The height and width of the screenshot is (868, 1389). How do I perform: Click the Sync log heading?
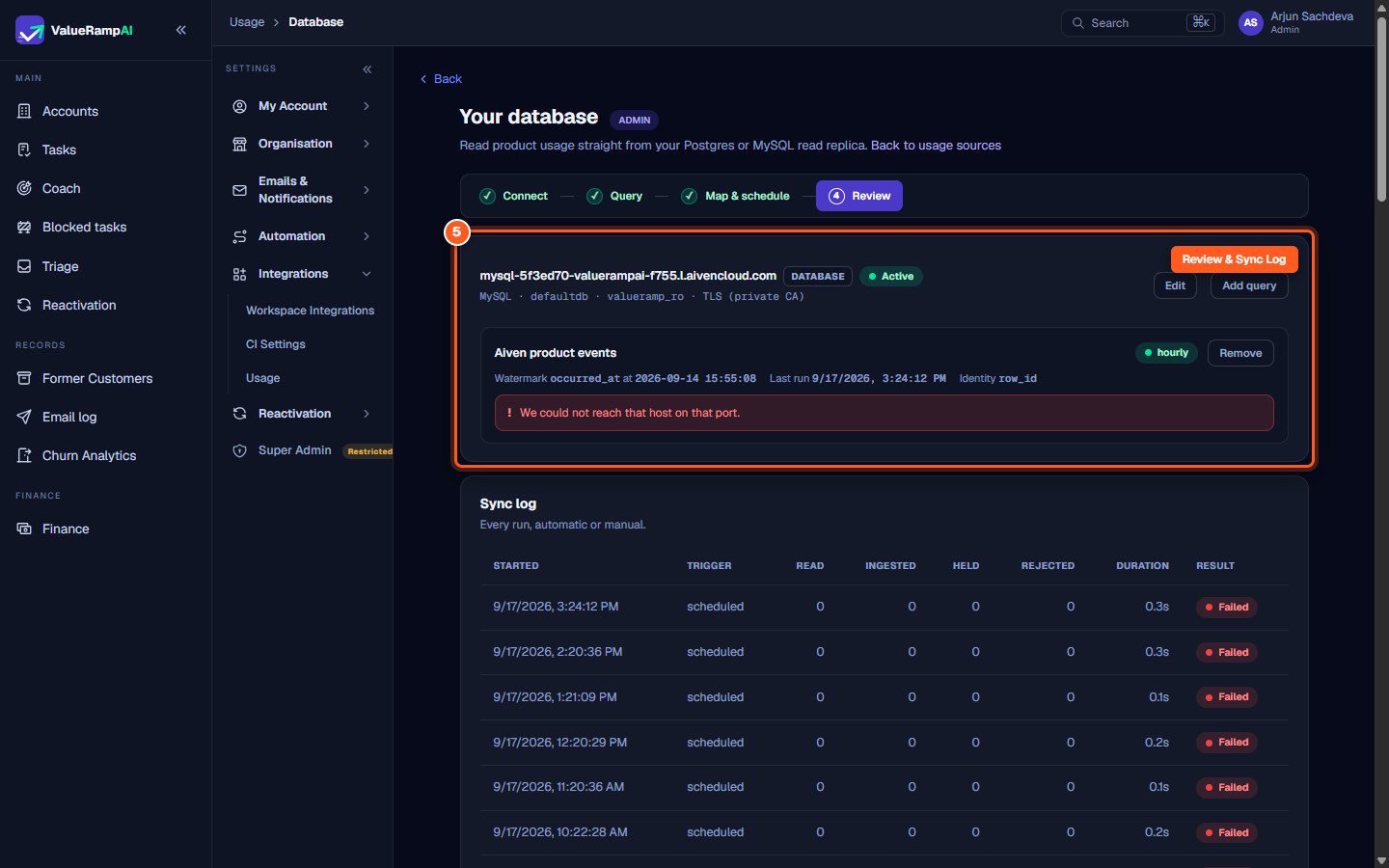pos(508,503)
